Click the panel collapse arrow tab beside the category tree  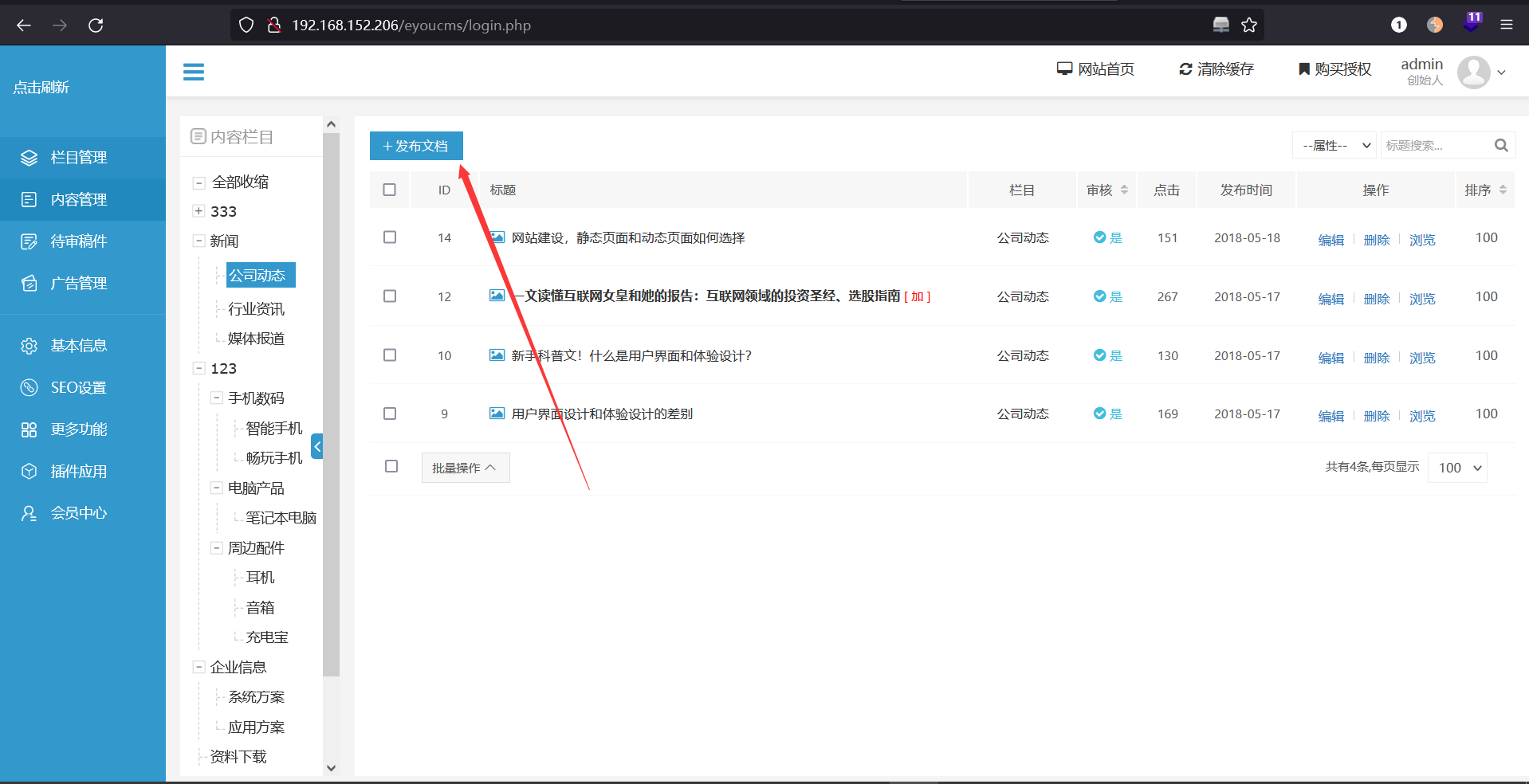pos(317,446)
